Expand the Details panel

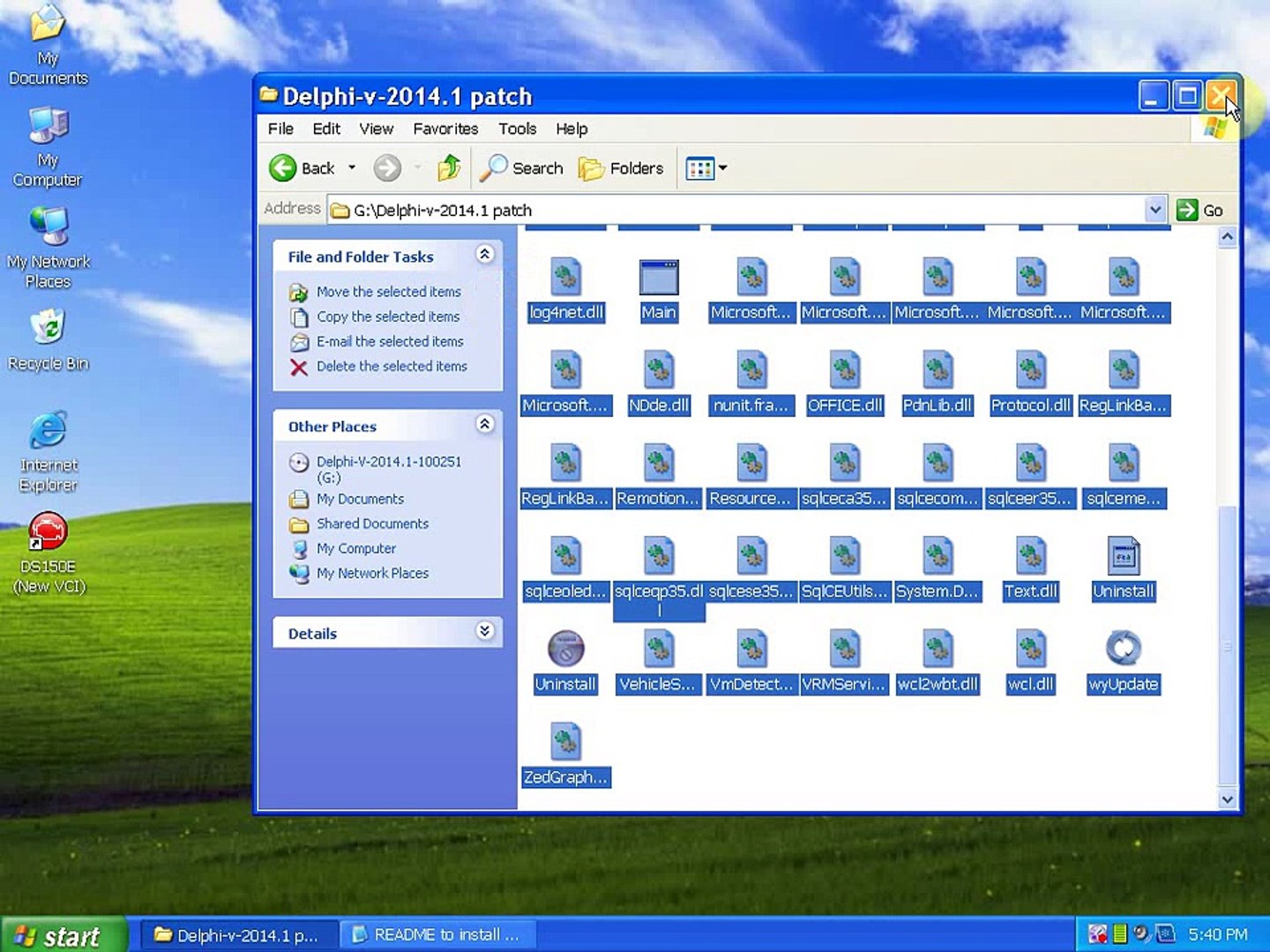pyautogui.click(x=484, y=630)
